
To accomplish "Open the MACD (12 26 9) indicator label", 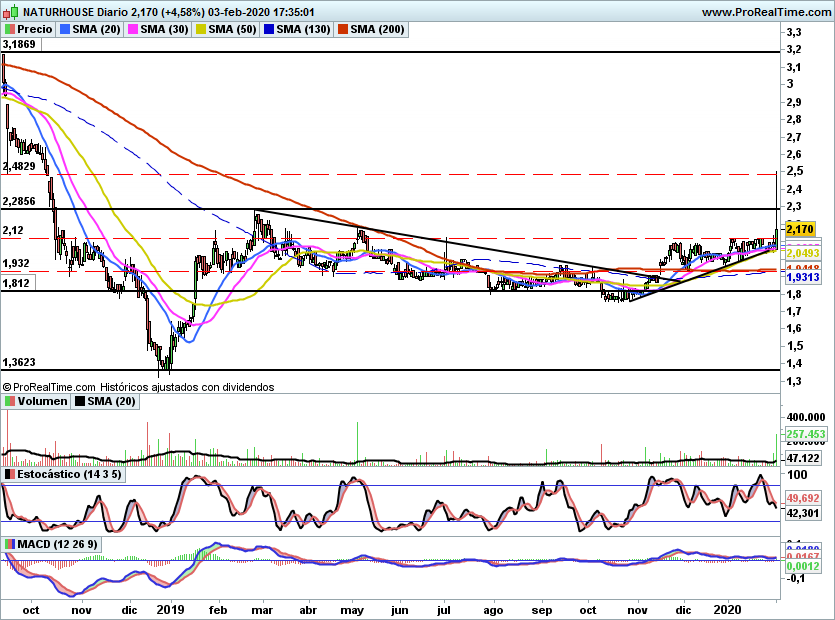I will tap(58, 544).
